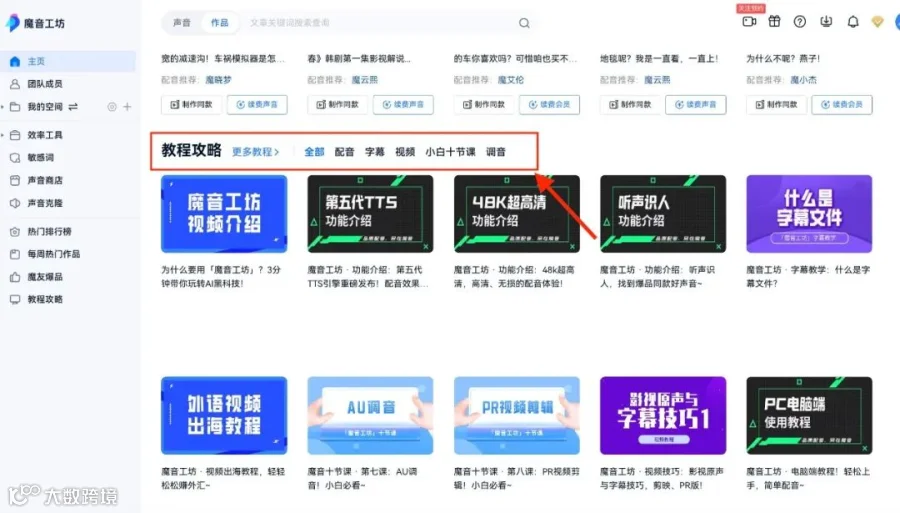Click 制作同款 under 魔晓梦 card
The height and width of the screenshot is (513, 900).
[191, 104]
